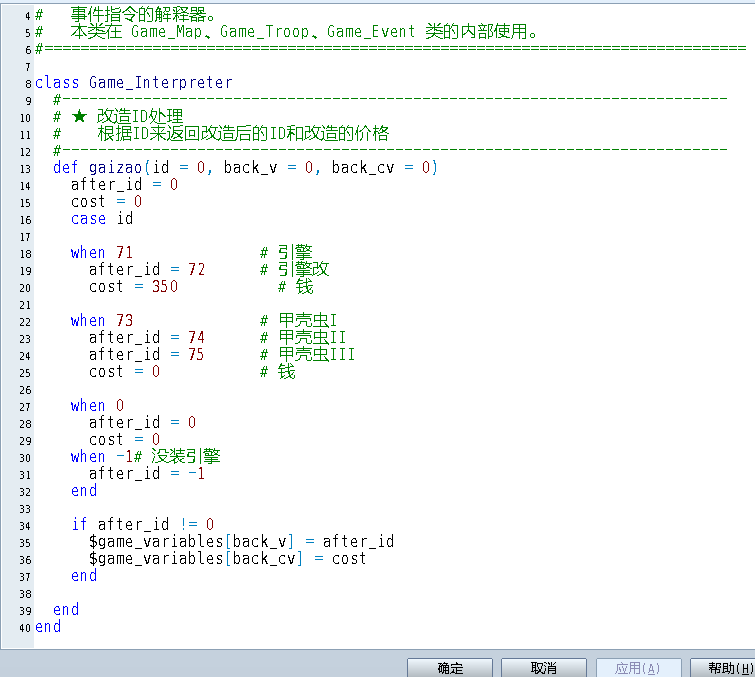Click 'after_id = 74' line
This screenshot has width=755, height=677.
click(147, 338)
